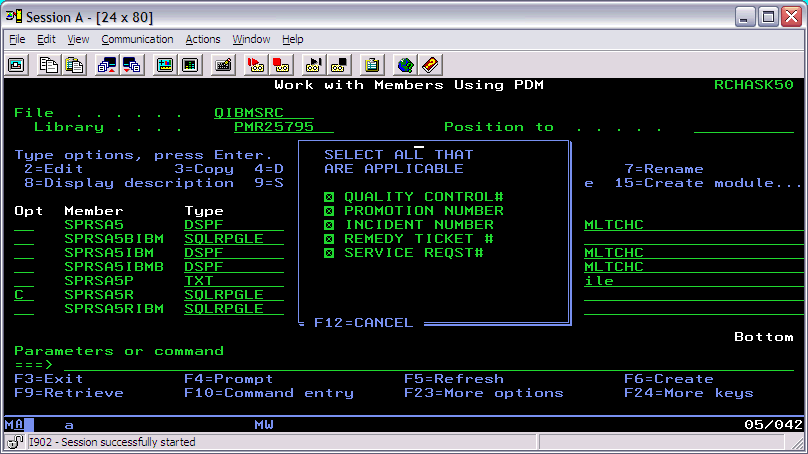Click the Opt field containing C for SPRSA5R
808x454 pixels.
24,295
